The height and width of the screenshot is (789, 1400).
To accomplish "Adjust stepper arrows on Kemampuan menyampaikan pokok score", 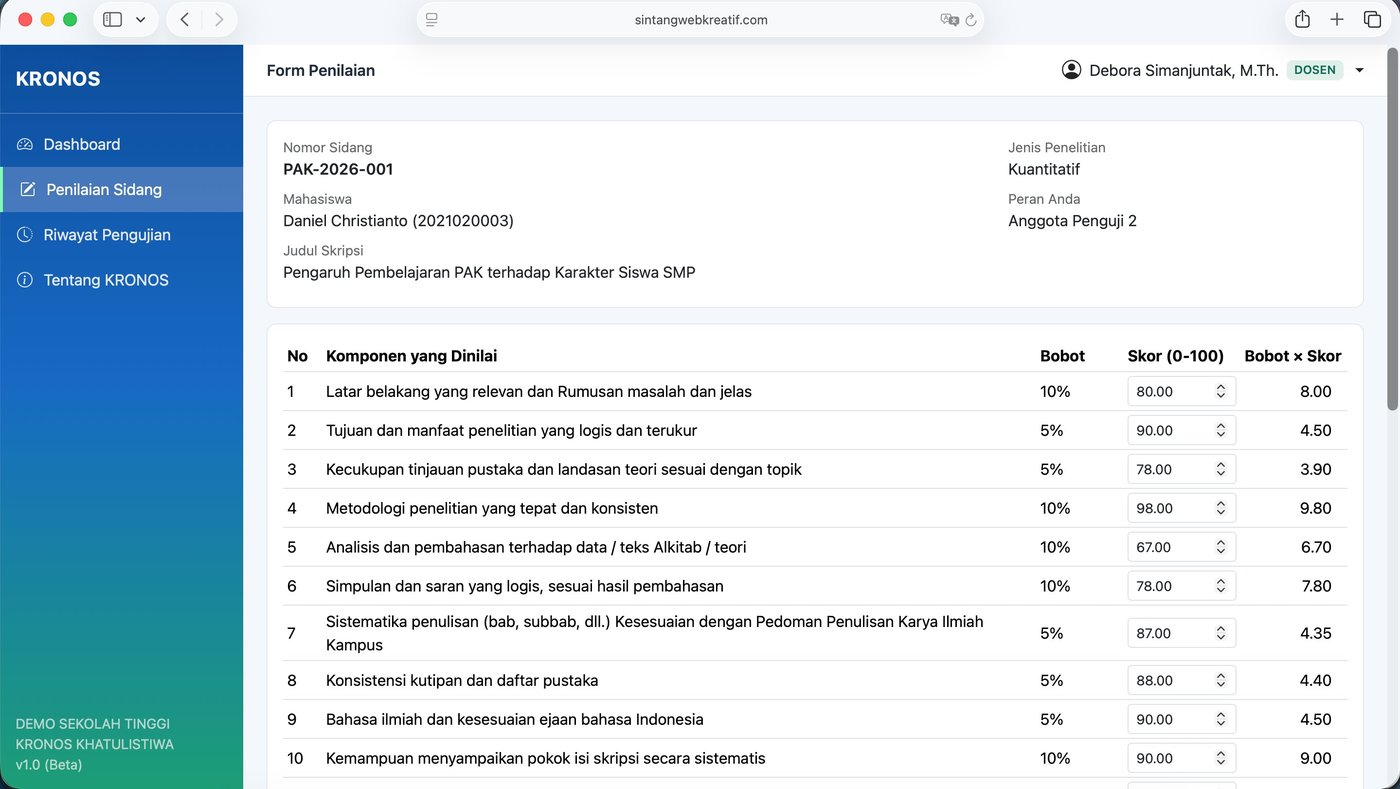I will (1221, 758).
